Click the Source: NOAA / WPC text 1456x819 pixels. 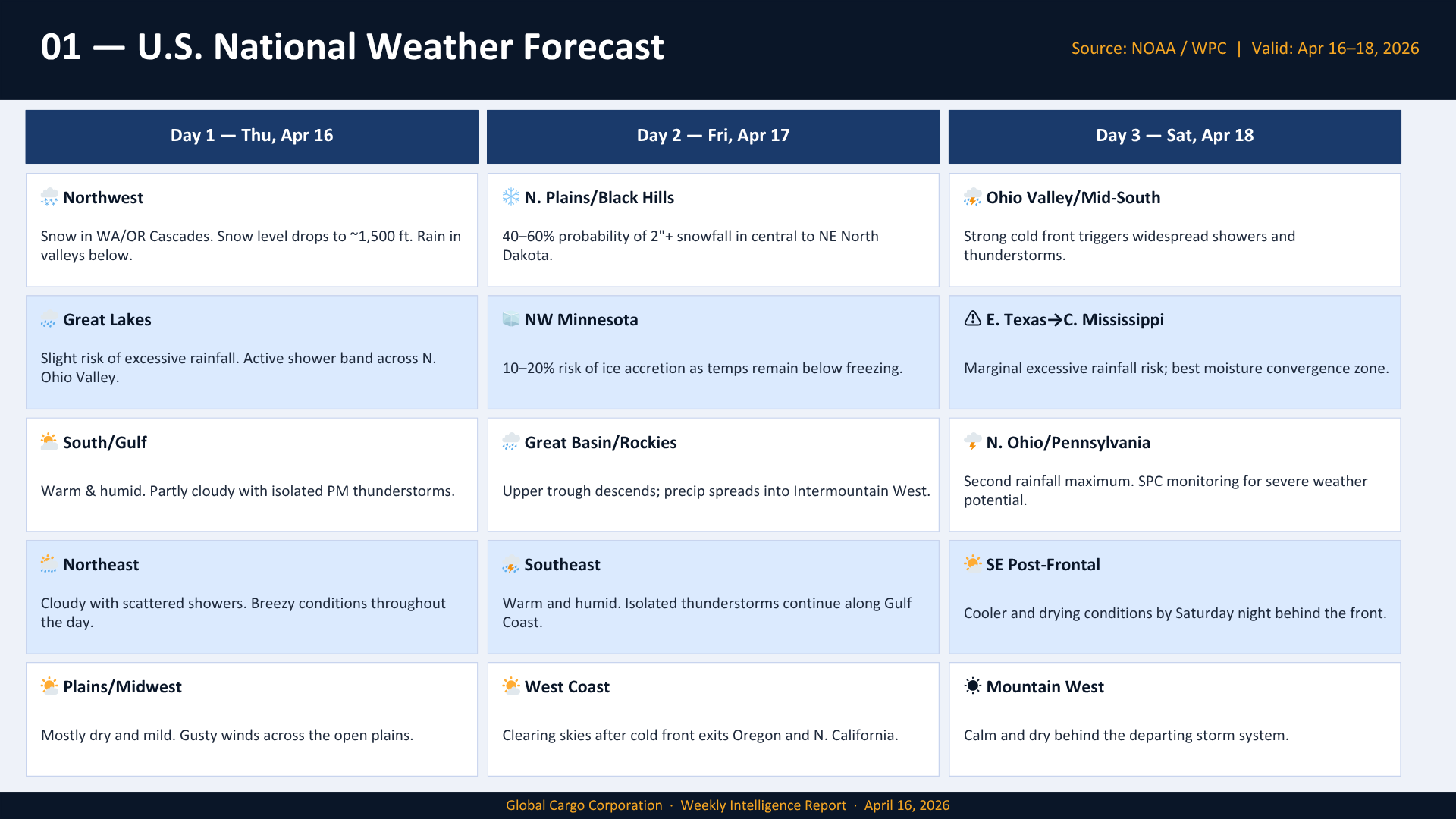tap(1148, 49)
